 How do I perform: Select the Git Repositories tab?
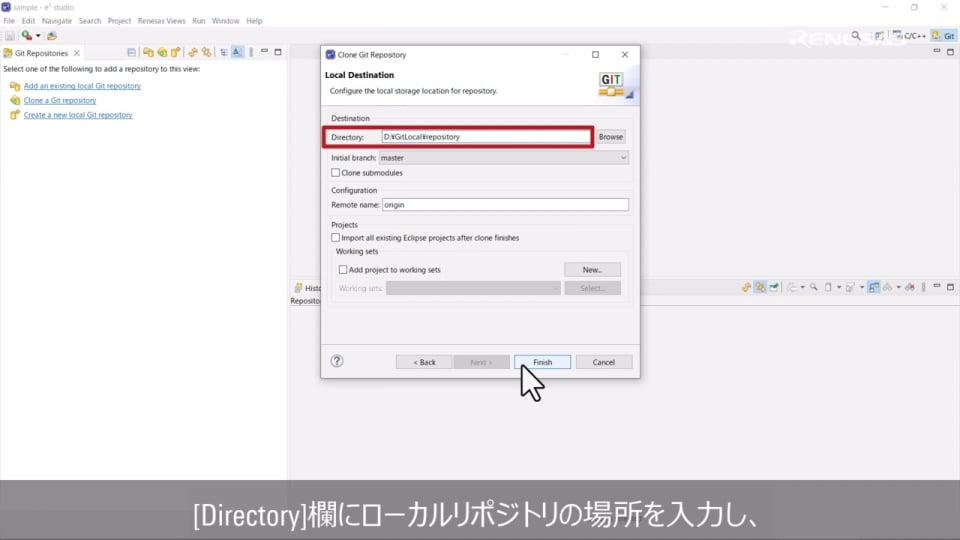click(x=40, y=53)
